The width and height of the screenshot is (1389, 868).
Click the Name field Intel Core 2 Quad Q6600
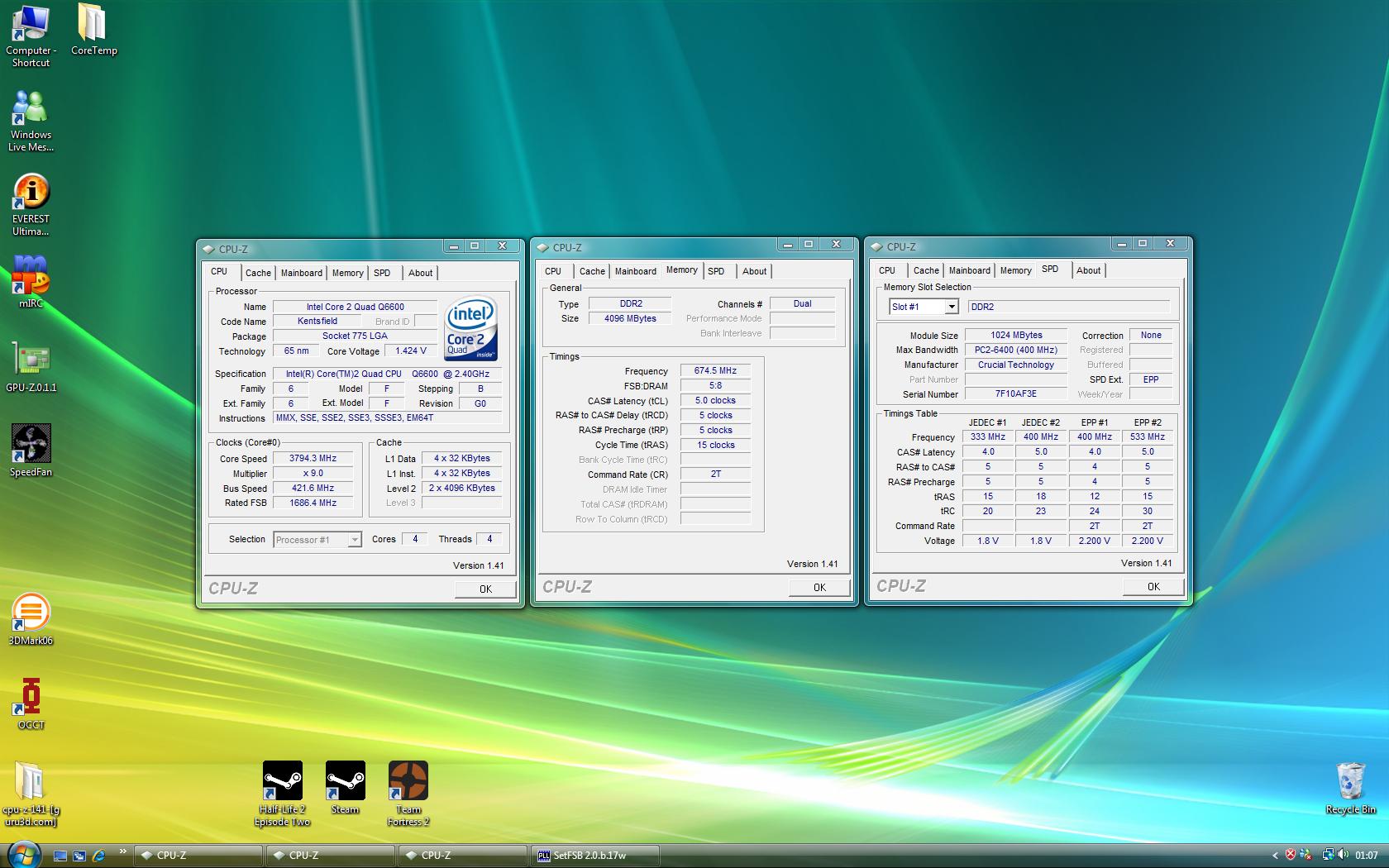click(x=356, y=307)
